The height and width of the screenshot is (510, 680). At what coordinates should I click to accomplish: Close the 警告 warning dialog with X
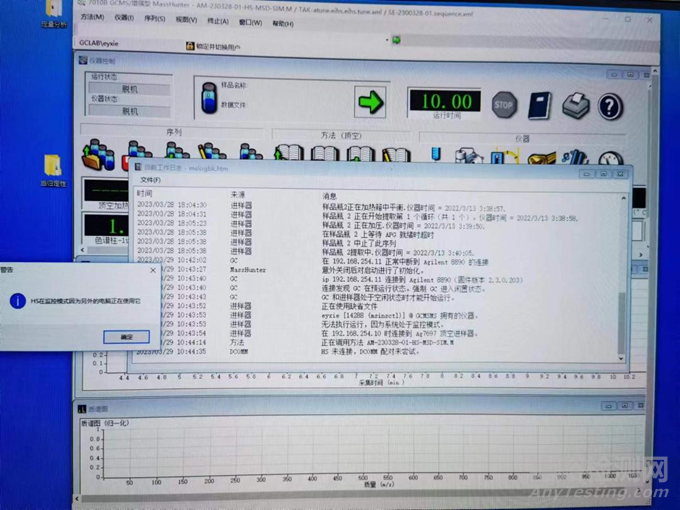[x=152, y=270]
